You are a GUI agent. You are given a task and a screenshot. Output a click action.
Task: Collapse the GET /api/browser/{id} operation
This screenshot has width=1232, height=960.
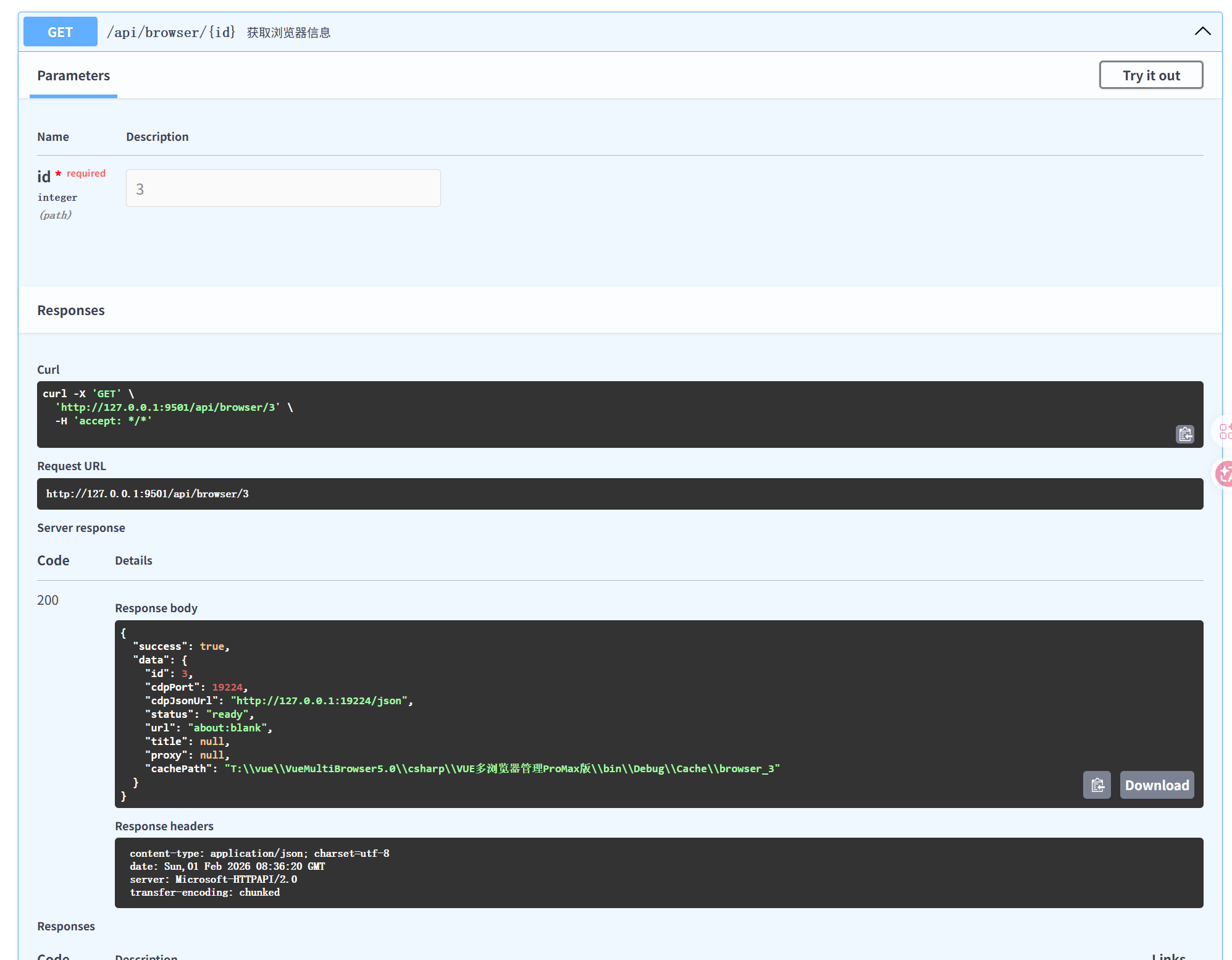pos(1202,32)
